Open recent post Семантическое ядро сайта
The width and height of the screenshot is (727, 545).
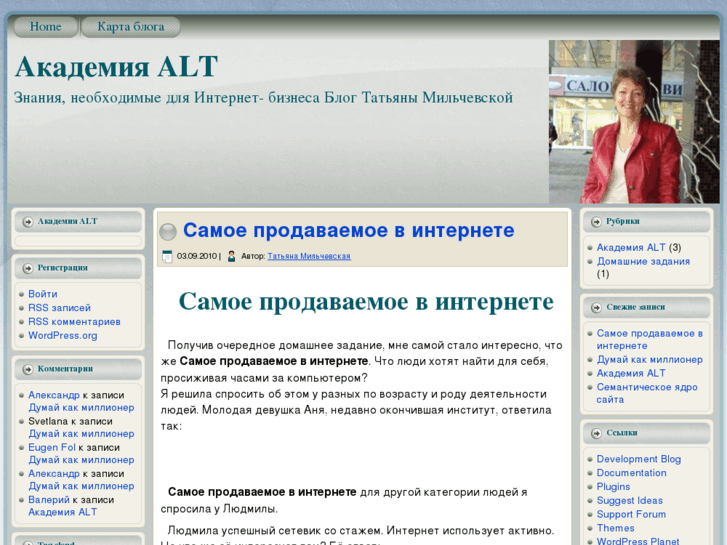pyautogui.click(x=647, y=393)
